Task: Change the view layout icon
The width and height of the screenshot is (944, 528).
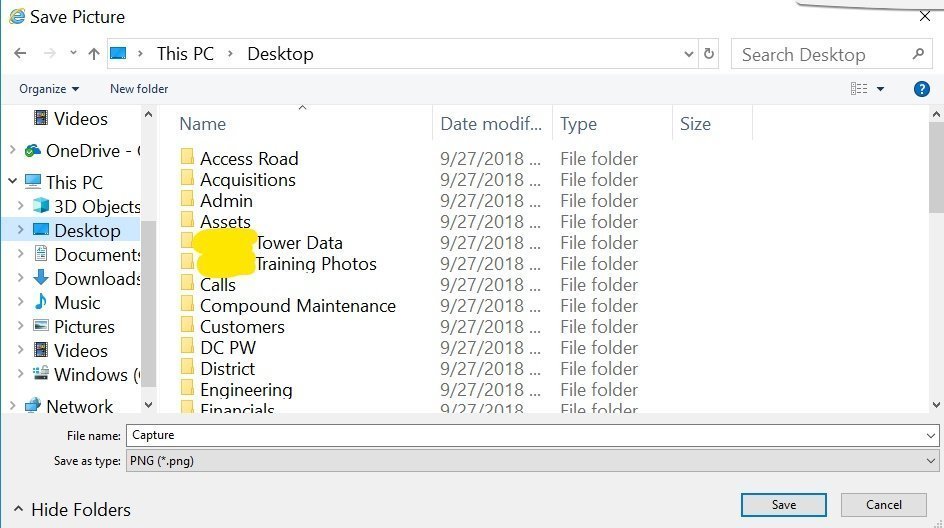Action: click(x=859, y=89)
